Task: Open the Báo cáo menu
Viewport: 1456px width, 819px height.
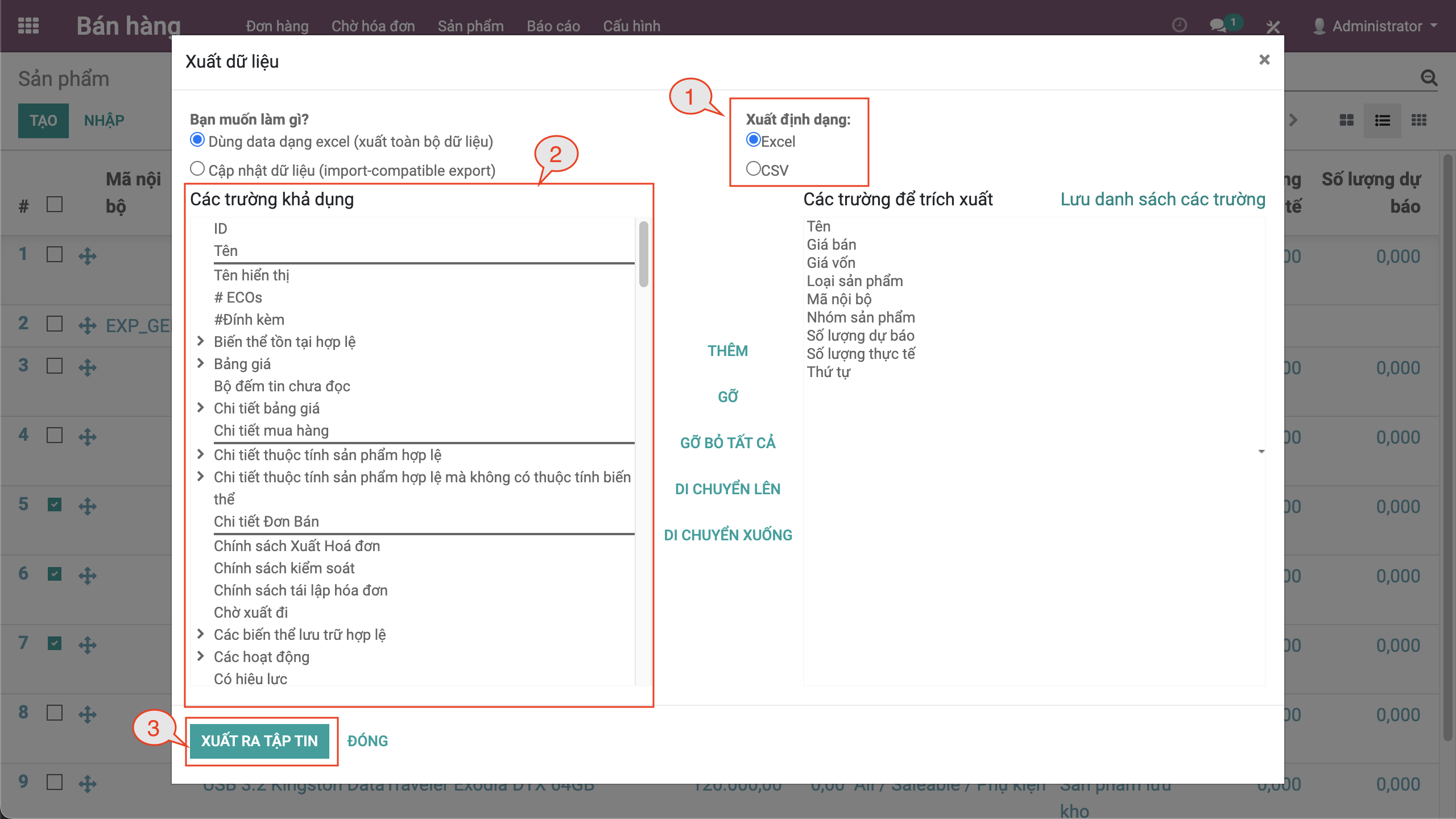Action: (x=553, y=26)
